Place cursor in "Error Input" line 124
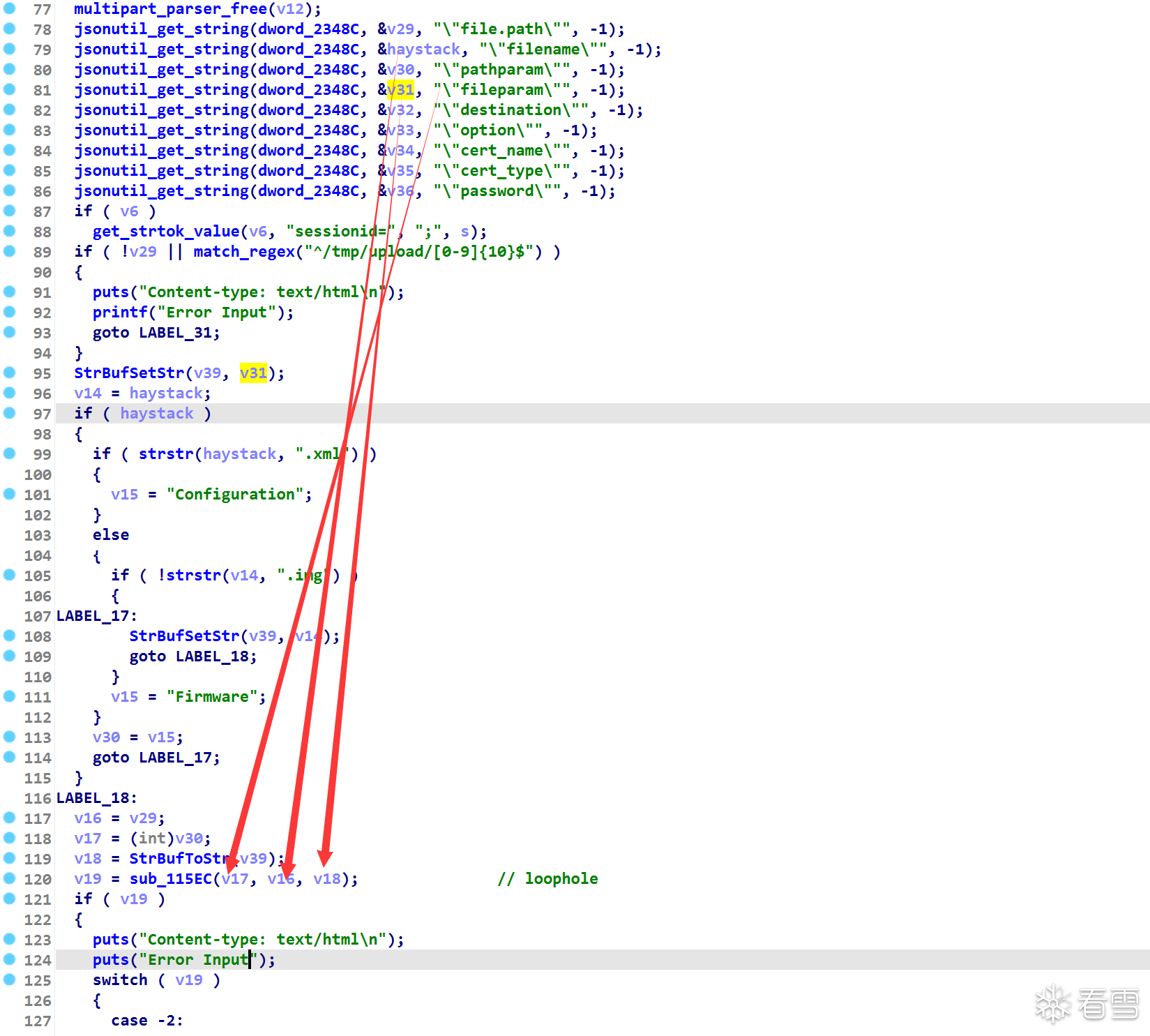 pos(197,960)
